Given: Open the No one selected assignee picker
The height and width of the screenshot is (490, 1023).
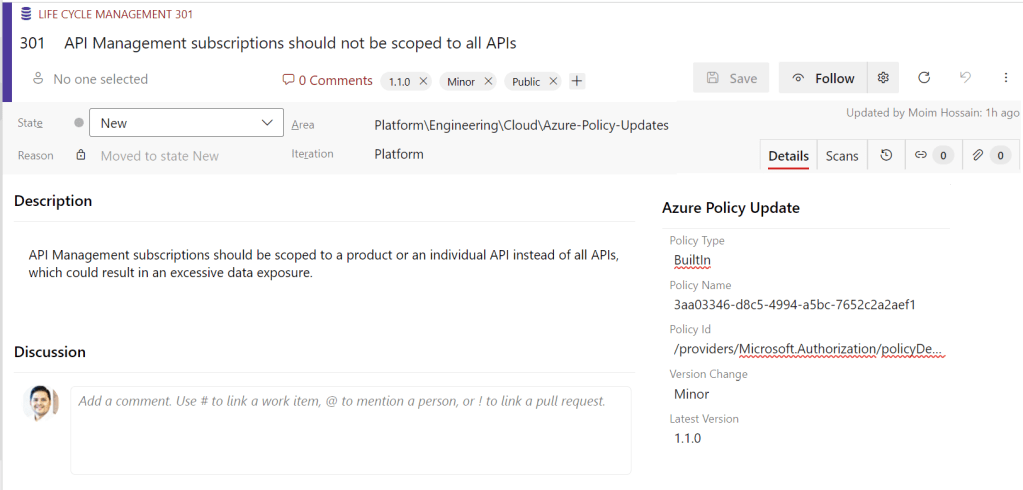Looking at the screenshot, I should click(x=99, y=79).
